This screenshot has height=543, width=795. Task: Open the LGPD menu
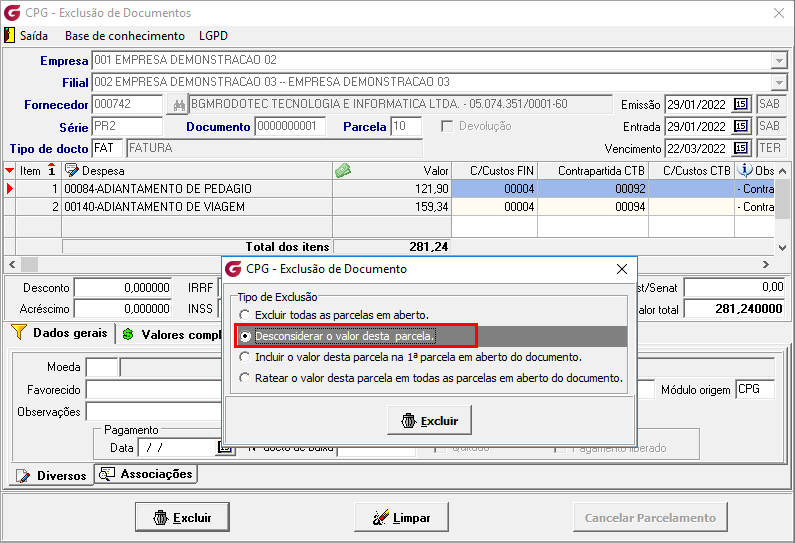213,35
